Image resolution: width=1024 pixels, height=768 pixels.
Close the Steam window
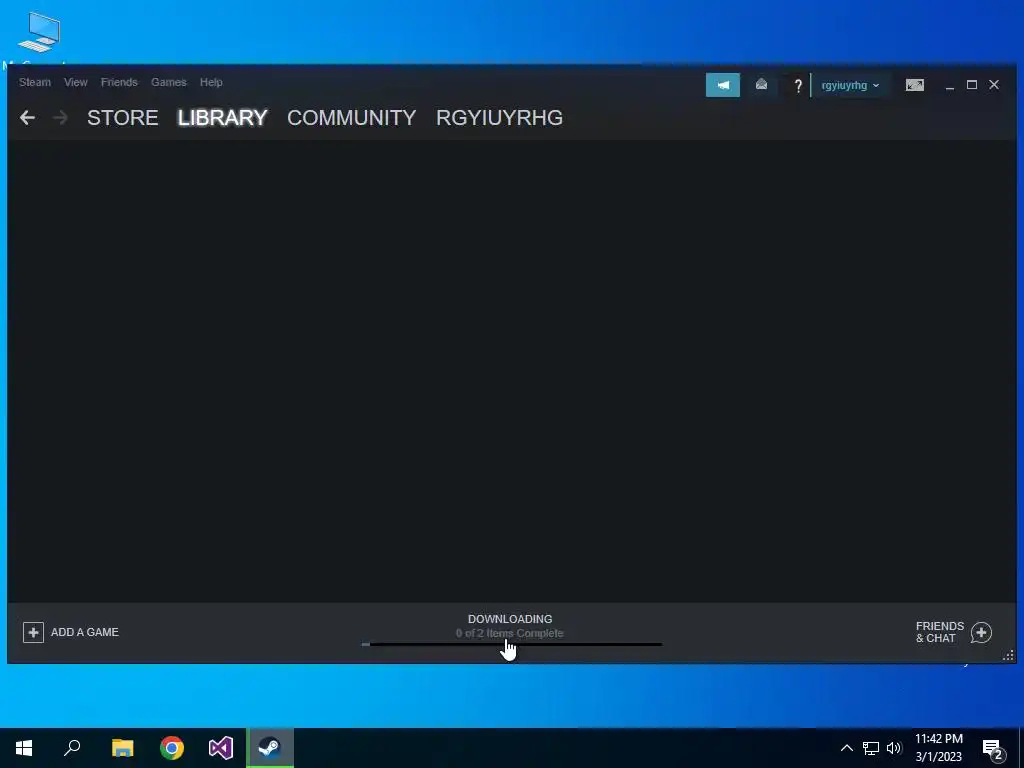pos(994,85)
